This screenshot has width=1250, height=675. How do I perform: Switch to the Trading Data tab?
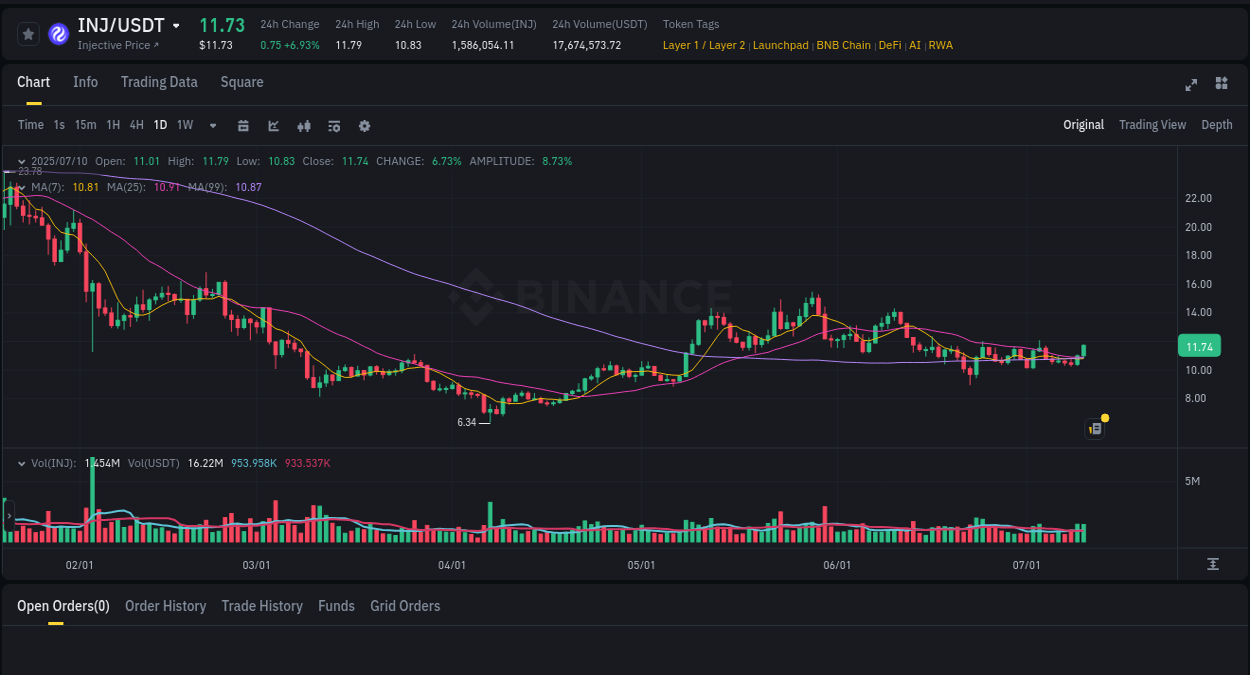159,82
